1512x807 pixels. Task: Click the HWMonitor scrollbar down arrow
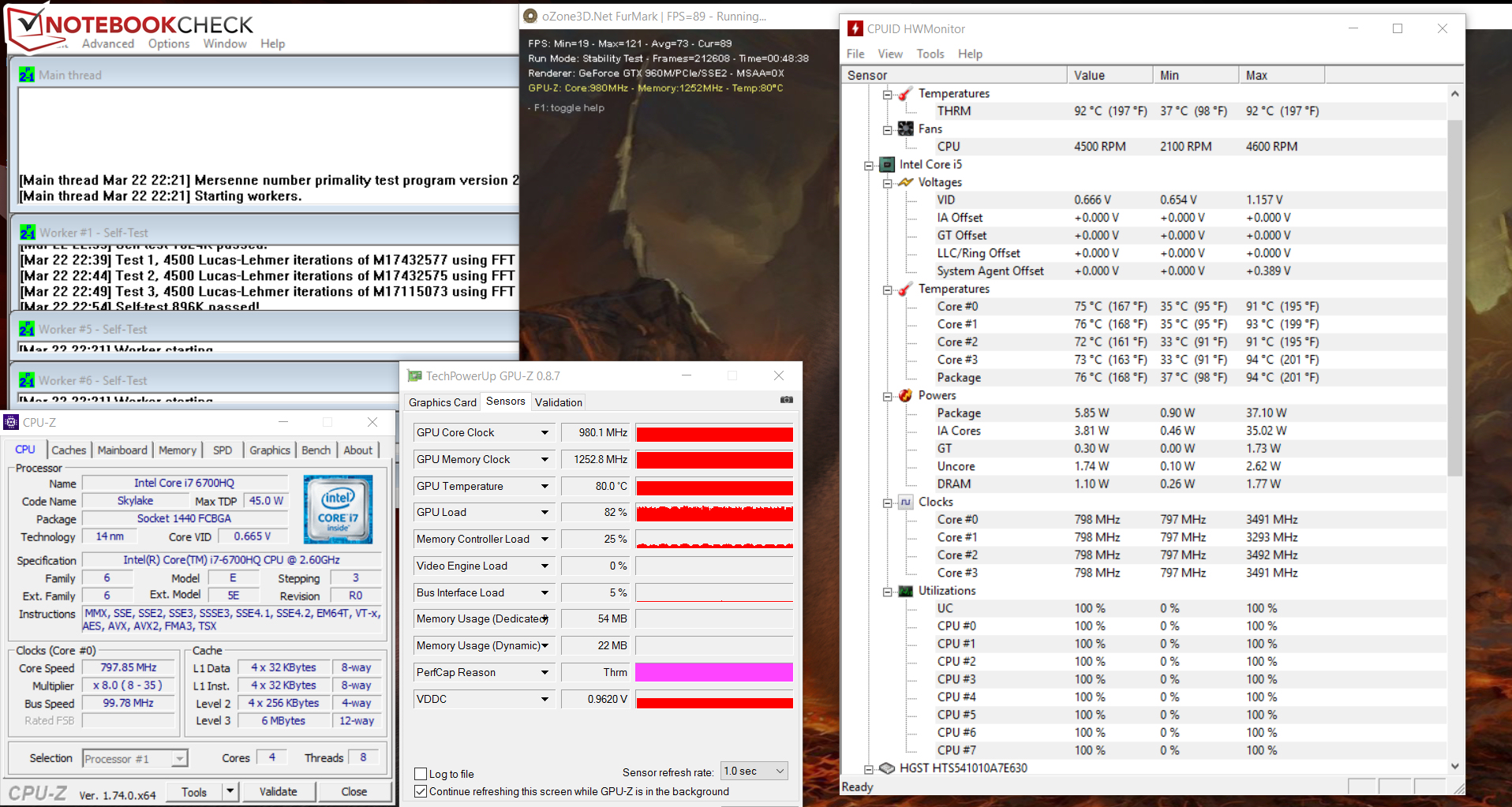(1455, 766)
